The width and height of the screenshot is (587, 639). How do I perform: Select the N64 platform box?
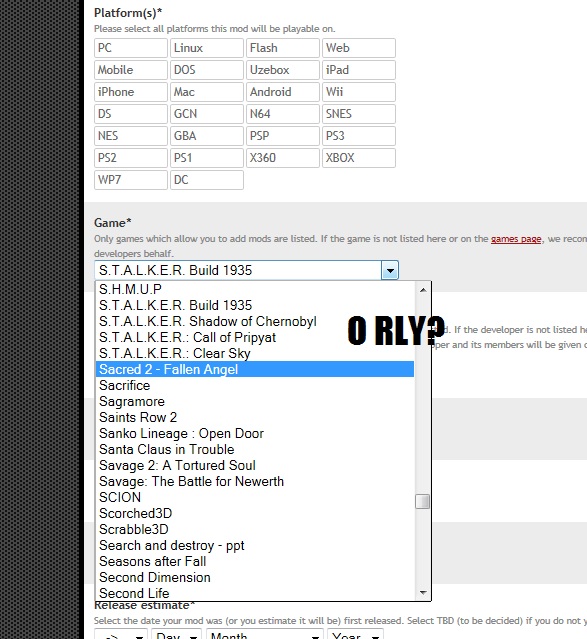point(283,114)
